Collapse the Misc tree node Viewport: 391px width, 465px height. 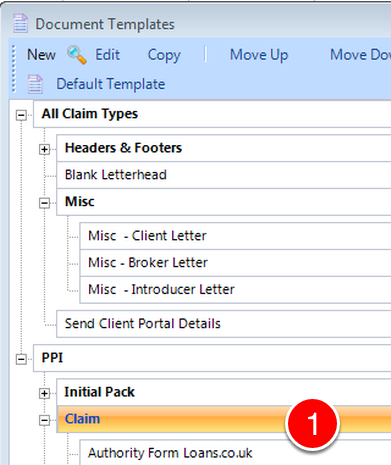pyautogui.click(x=44, y=203)
